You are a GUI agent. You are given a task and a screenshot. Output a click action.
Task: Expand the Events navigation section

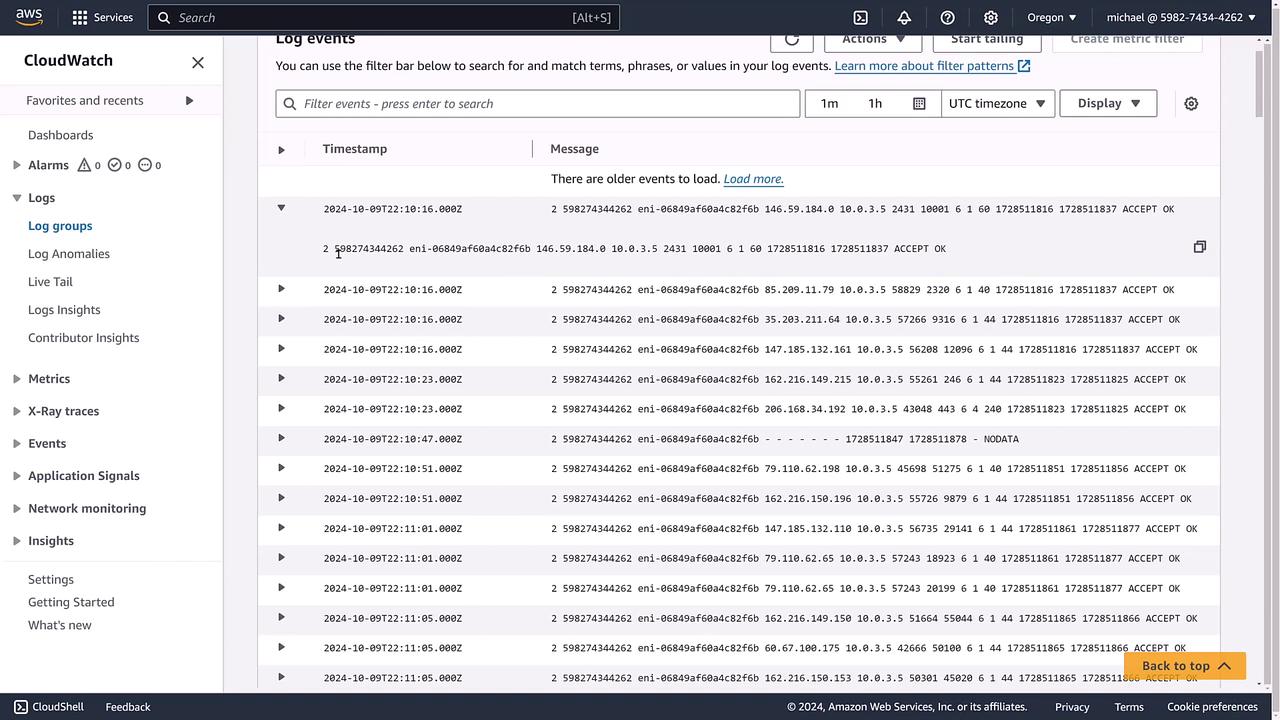click(16, 444)
